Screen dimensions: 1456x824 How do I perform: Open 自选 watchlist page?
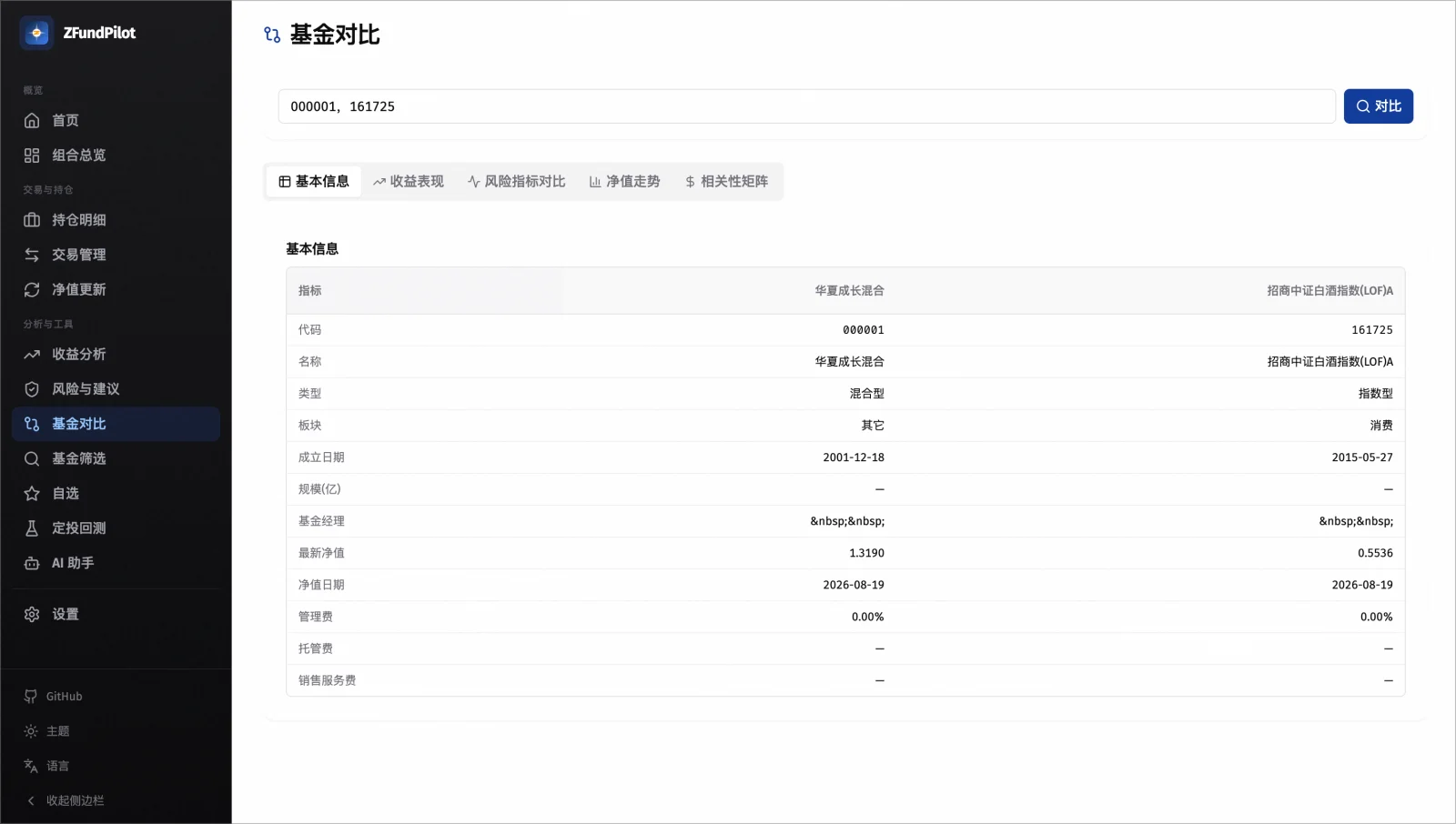[116, 493]
